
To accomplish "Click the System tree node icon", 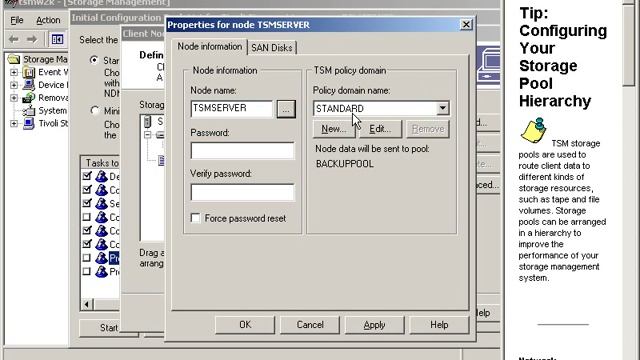I will [x=29, y=111].
